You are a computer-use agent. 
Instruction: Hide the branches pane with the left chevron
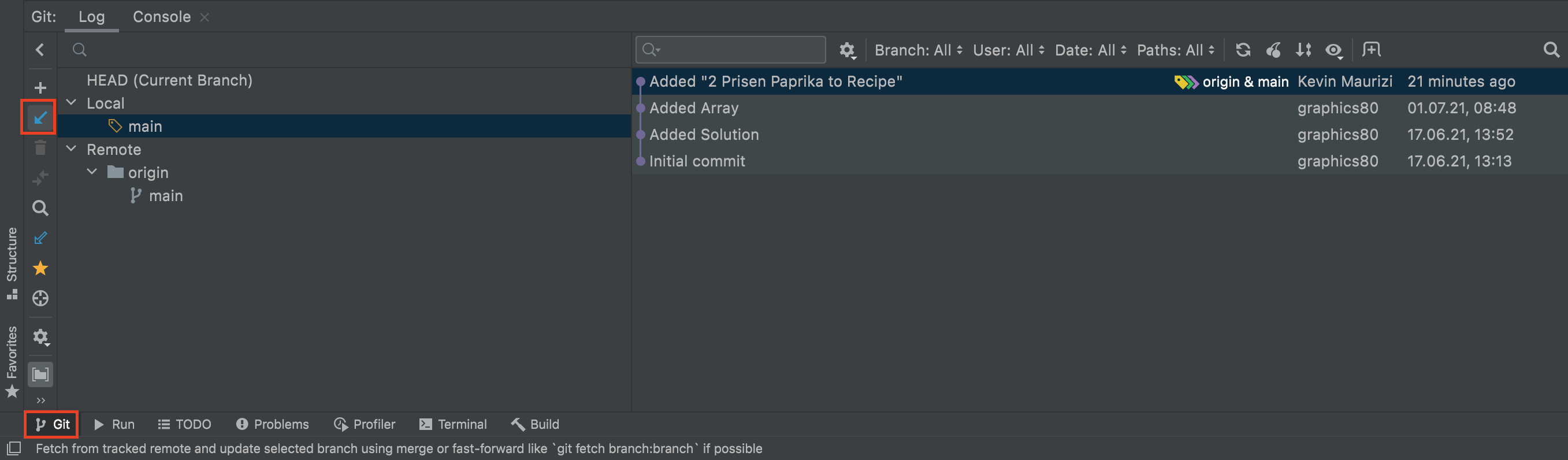[40, 50]
